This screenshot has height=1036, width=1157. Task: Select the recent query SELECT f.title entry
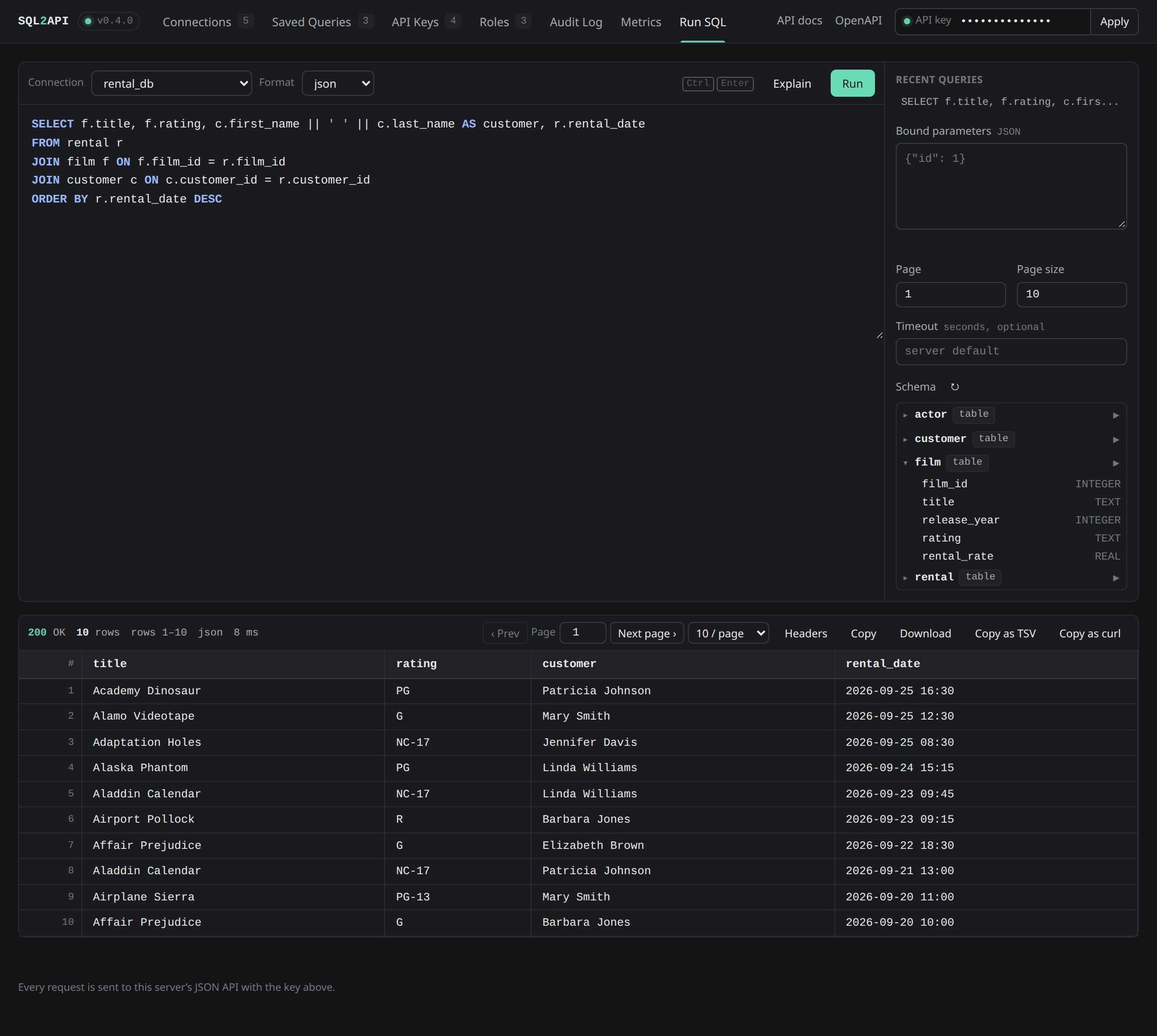tap(1010, 102)
